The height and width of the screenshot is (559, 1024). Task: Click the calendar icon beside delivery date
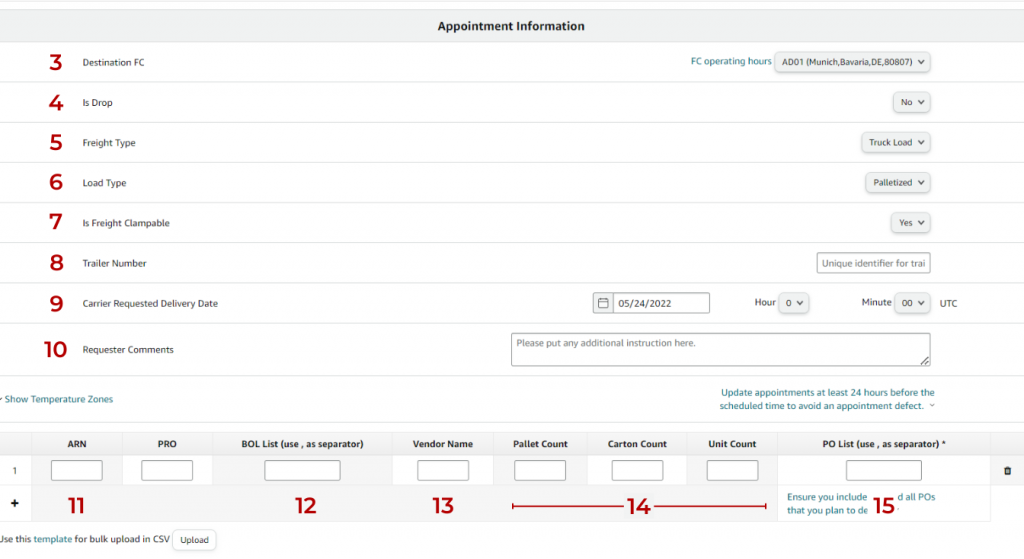click(x=602, y=303)
